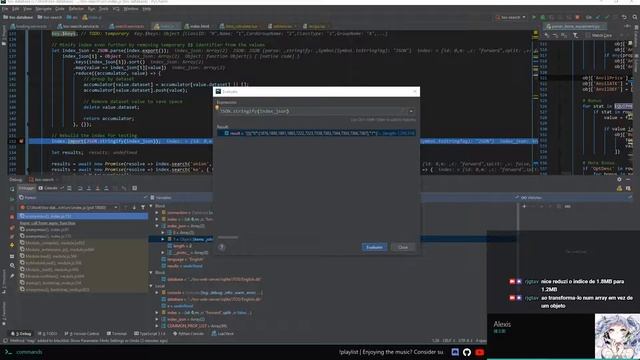
Task: Select the result row in the Evaluate dialog
Action: 316,133
